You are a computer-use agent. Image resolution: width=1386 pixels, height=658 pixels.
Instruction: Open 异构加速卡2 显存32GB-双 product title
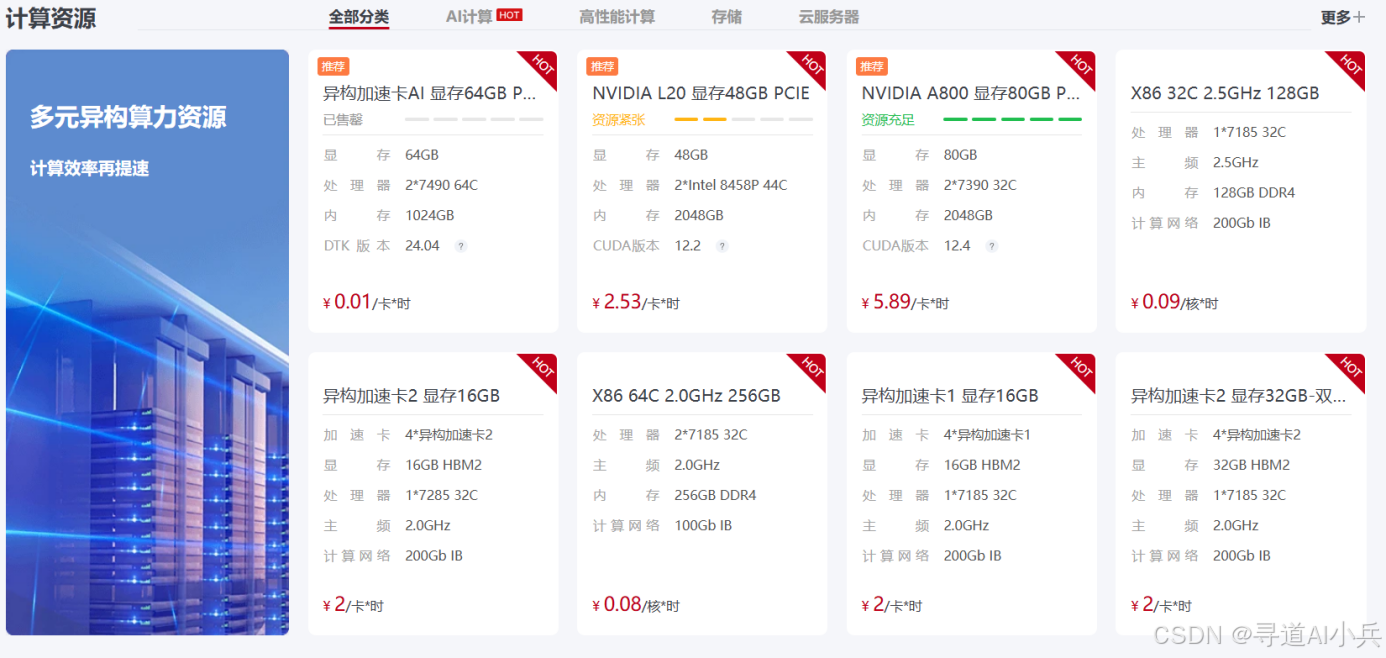[1239, 395]
